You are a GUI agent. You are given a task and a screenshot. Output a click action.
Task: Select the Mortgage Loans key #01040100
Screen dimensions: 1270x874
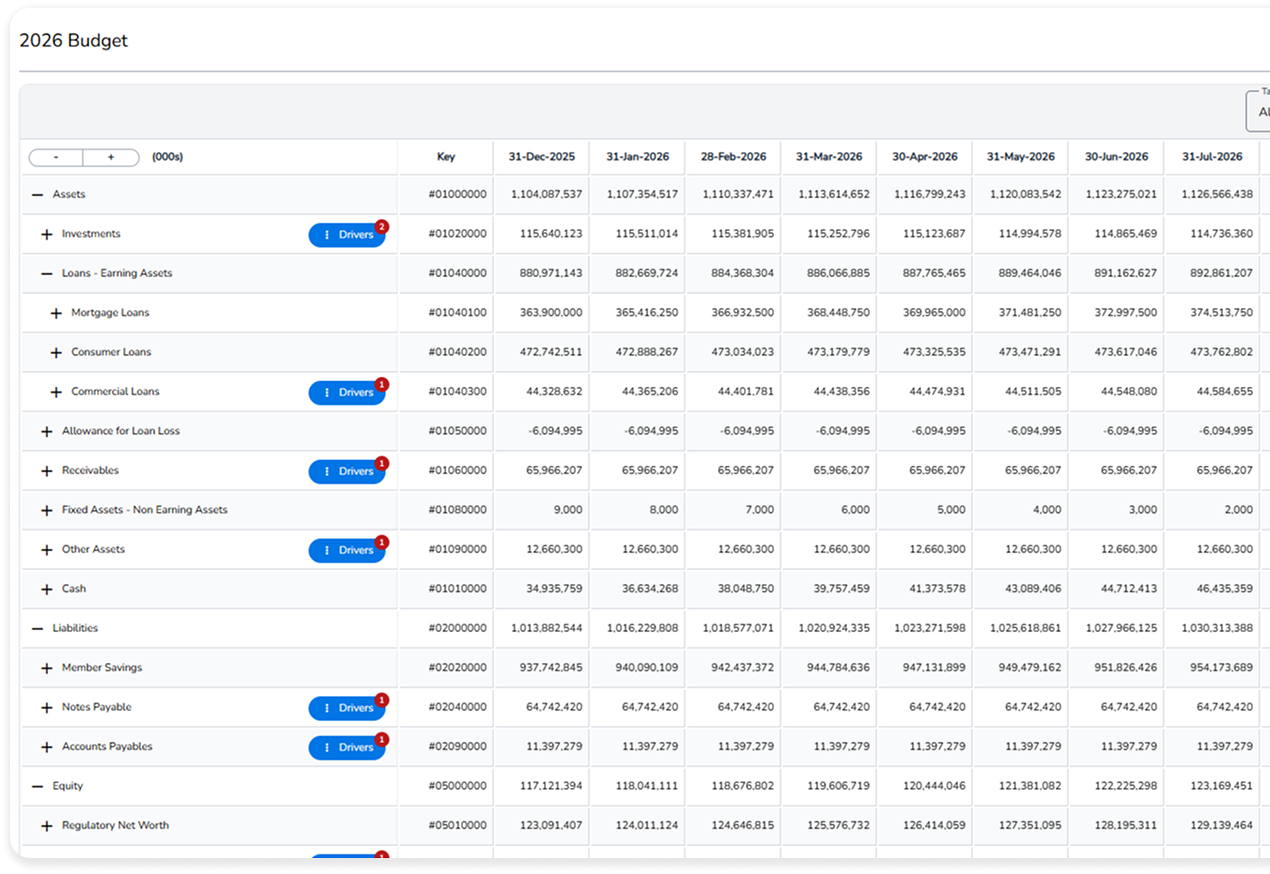point(458,313)
